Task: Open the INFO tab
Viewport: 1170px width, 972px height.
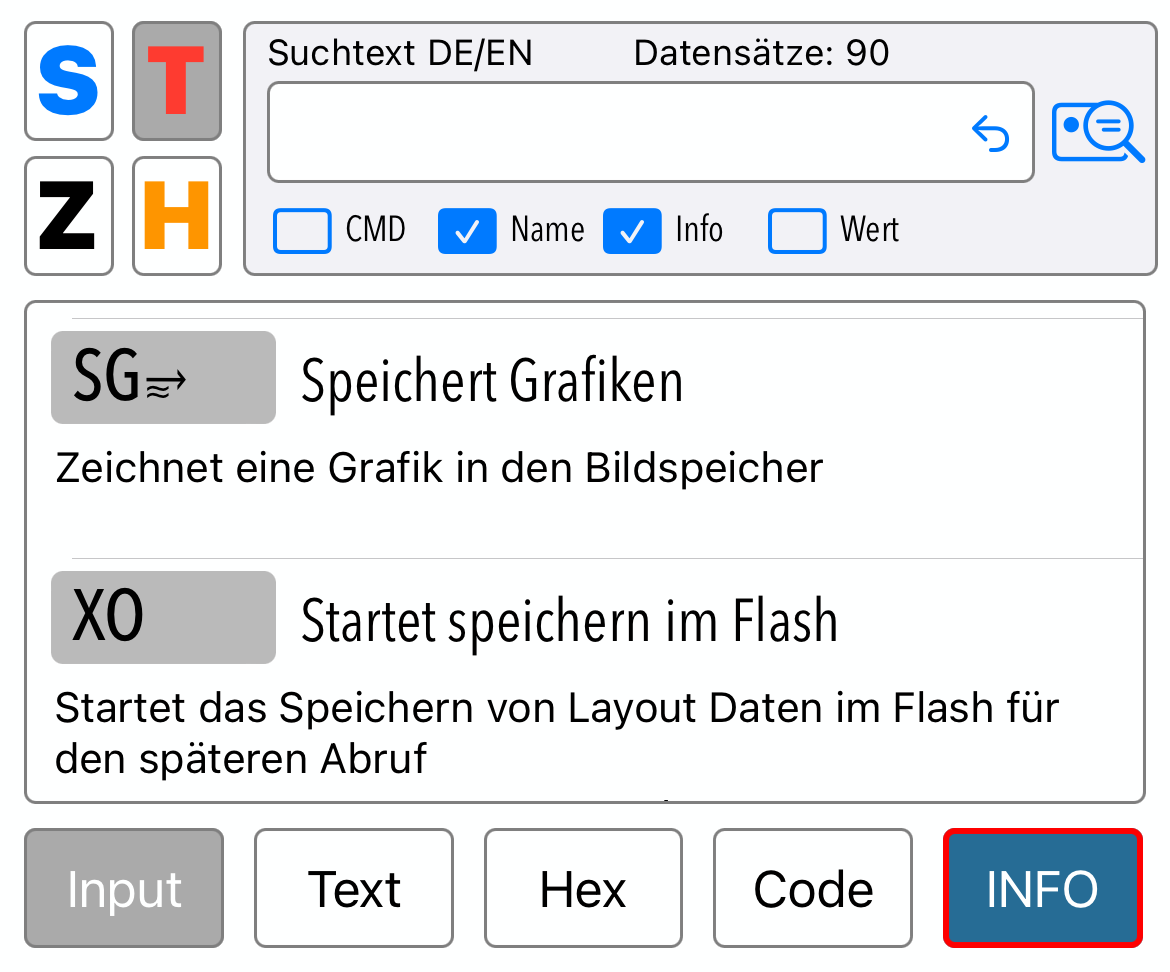Action: coord(1042,888)
